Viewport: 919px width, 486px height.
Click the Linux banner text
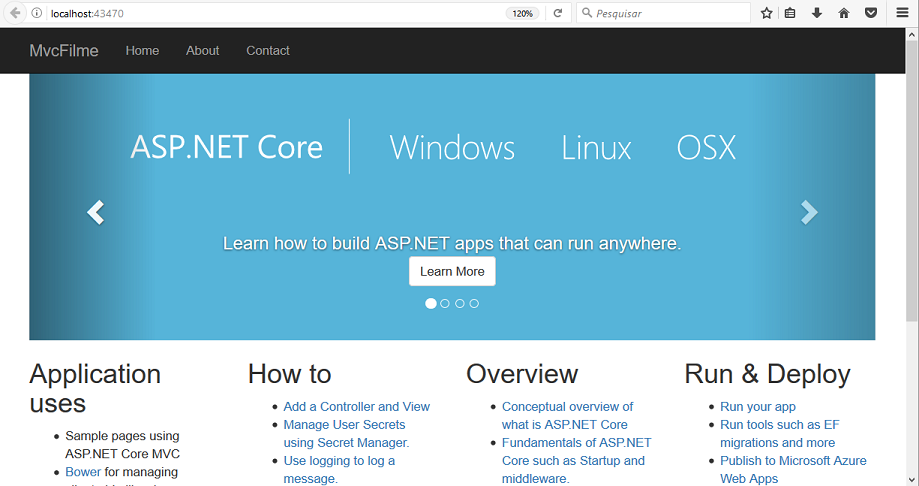pos(596,147)
